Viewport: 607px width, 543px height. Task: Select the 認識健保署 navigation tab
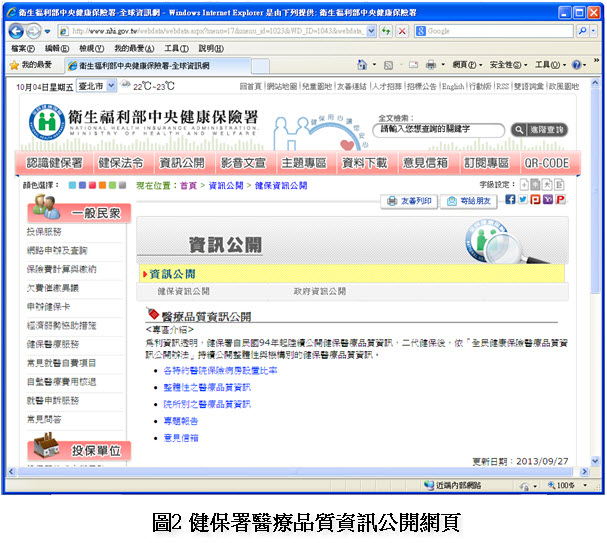click(54, 163)
